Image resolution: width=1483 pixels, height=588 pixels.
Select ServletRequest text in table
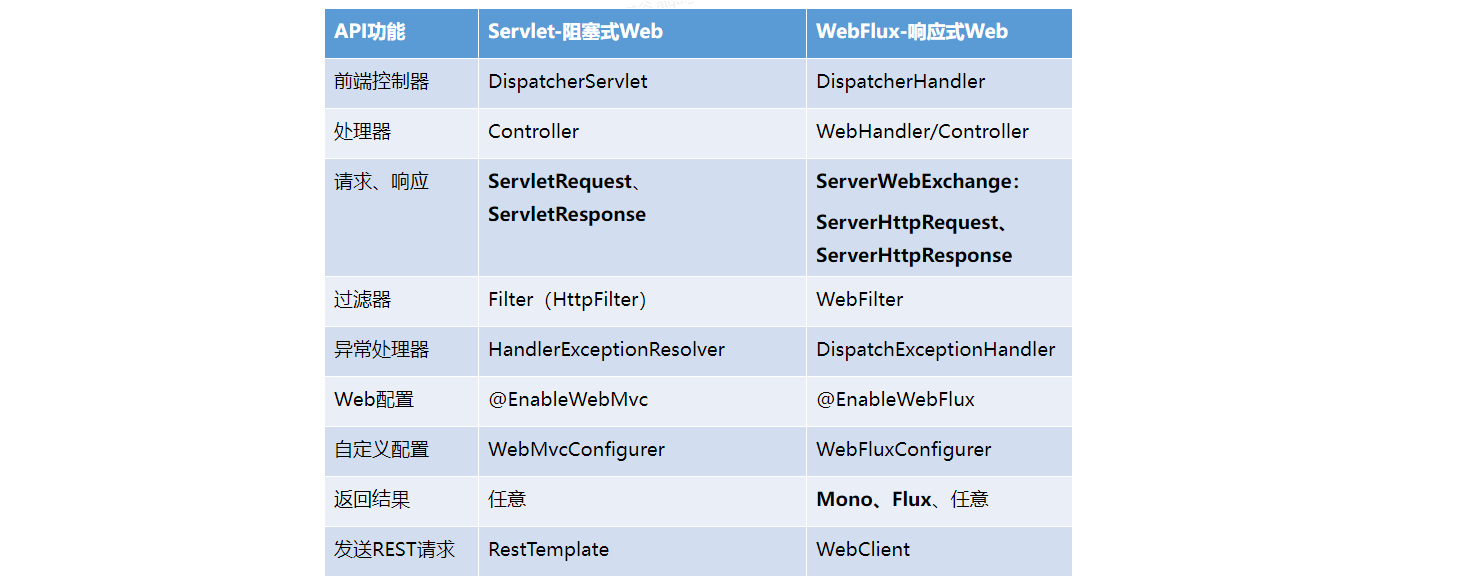point(560,182)
